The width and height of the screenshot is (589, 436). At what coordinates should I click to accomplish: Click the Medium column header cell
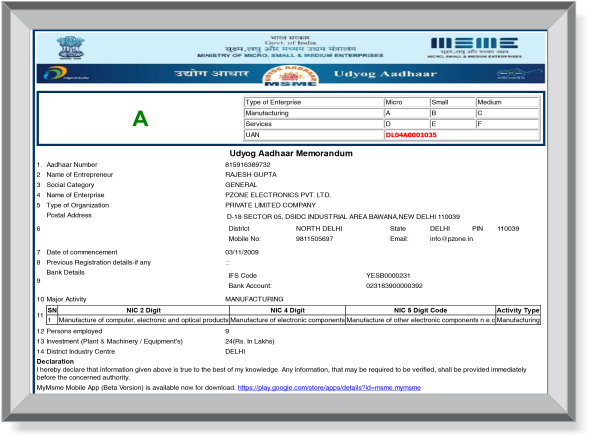(x=507, y=102)
